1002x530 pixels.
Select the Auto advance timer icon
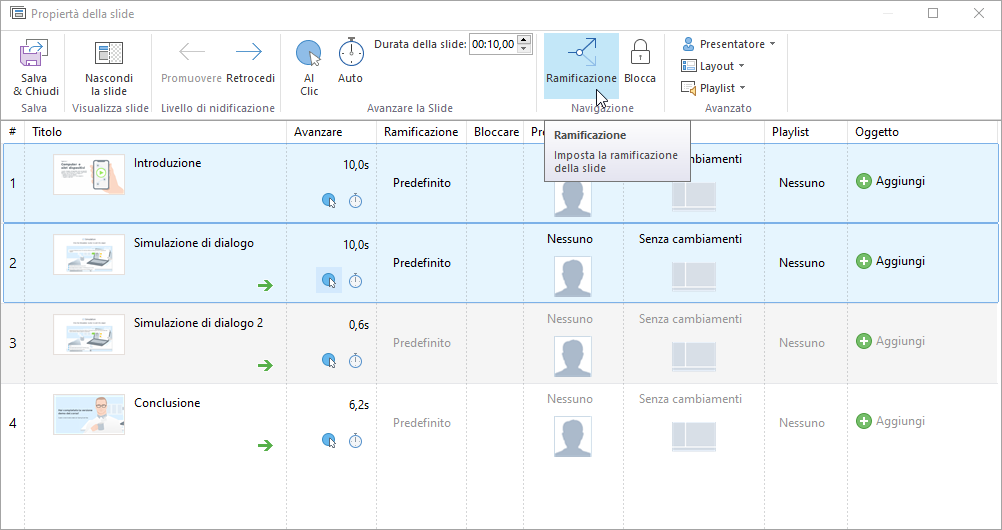pyautogui.click(x=351, y=52)
